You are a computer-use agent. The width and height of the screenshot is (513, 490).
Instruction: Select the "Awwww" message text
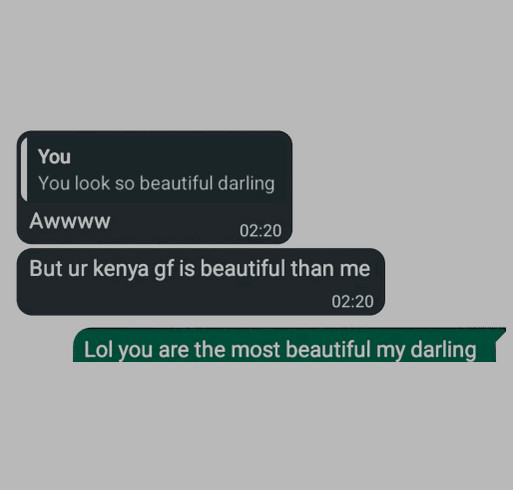point(70,221)
